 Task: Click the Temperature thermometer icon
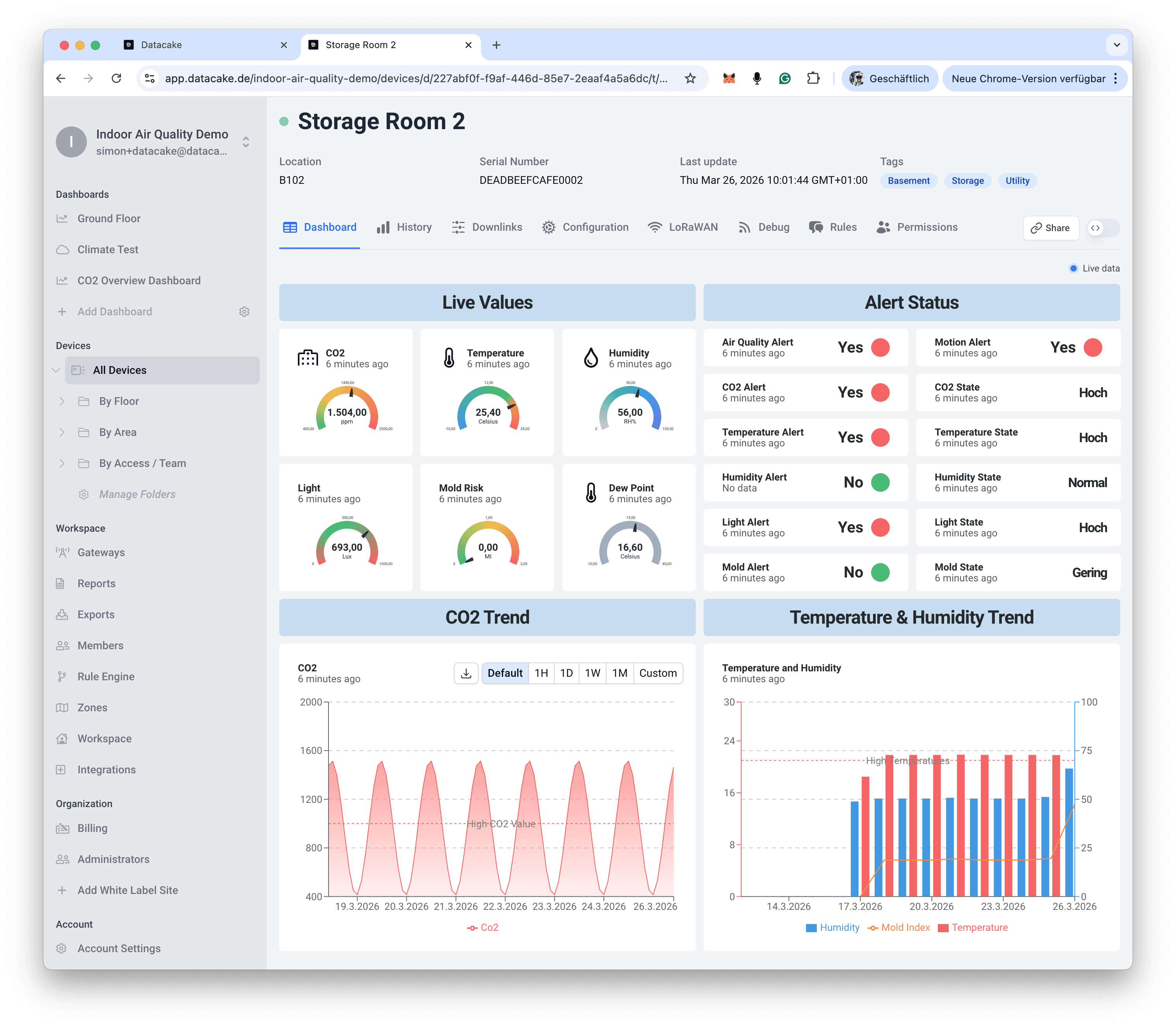point(449,358)
